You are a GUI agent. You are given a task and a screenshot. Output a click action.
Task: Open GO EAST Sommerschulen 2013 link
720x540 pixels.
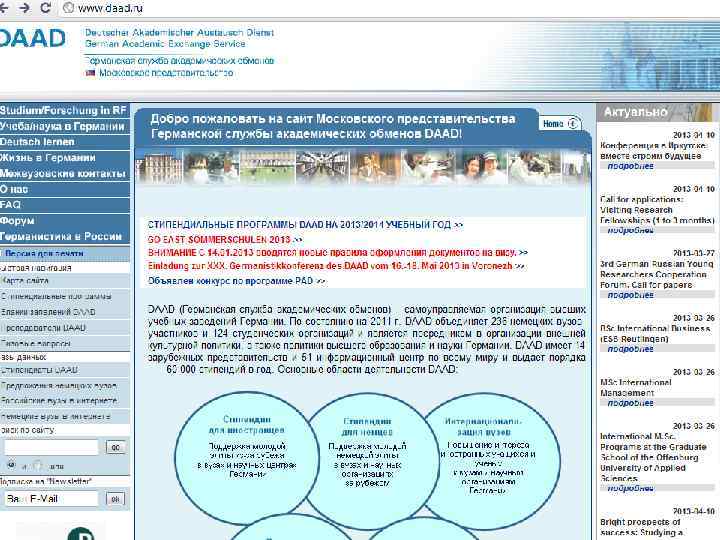click(x=225, y=239)
